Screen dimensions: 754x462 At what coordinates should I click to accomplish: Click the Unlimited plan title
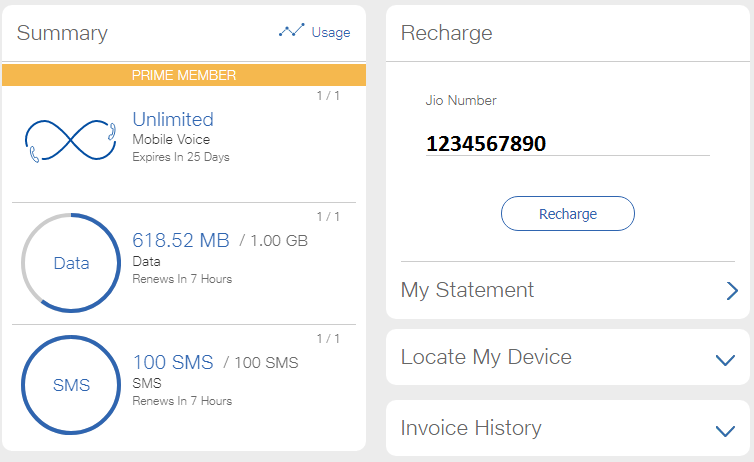click(173, 119)
